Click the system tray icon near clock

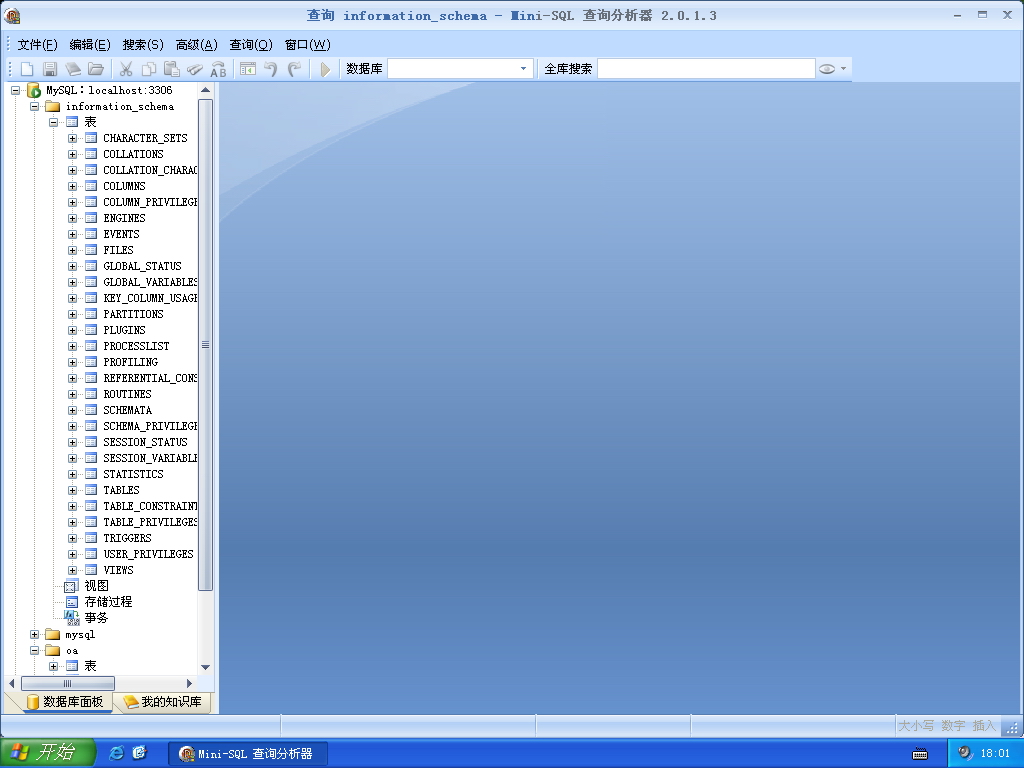(x=965, y=753)
